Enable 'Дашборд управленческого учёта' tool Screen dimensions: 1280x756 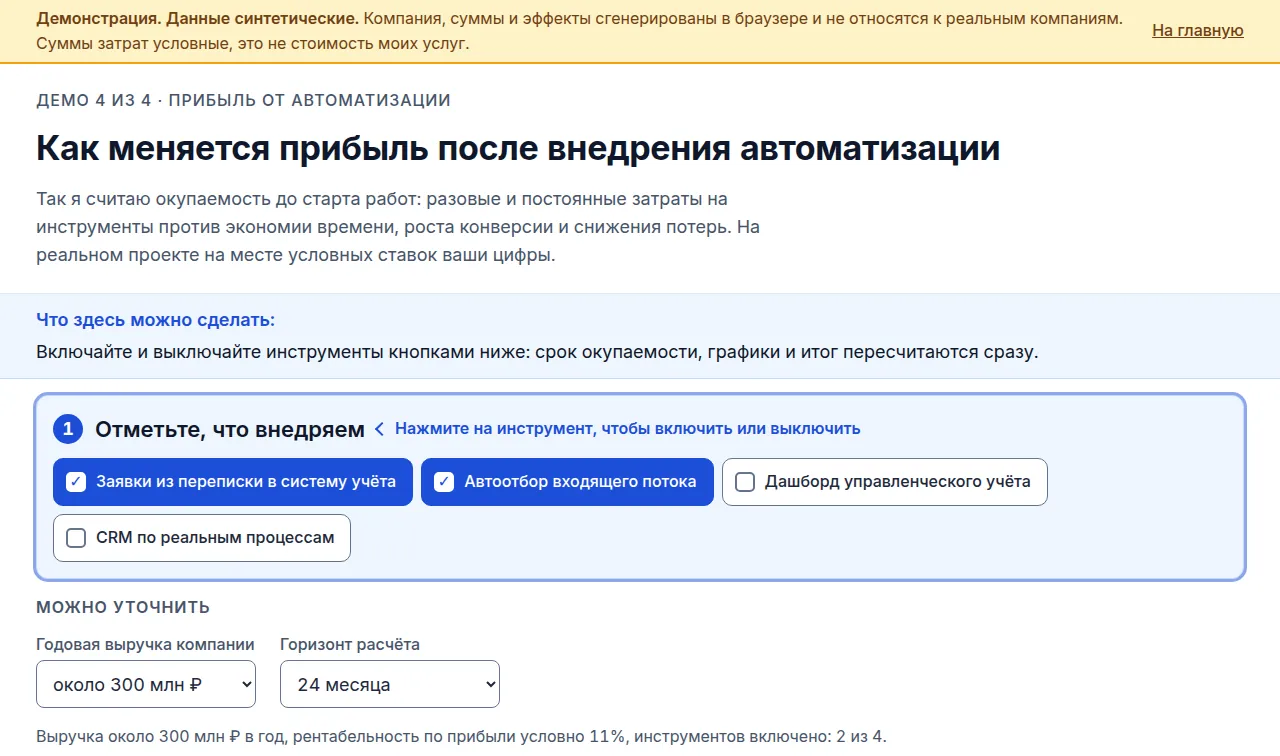(x=884, y=482)
